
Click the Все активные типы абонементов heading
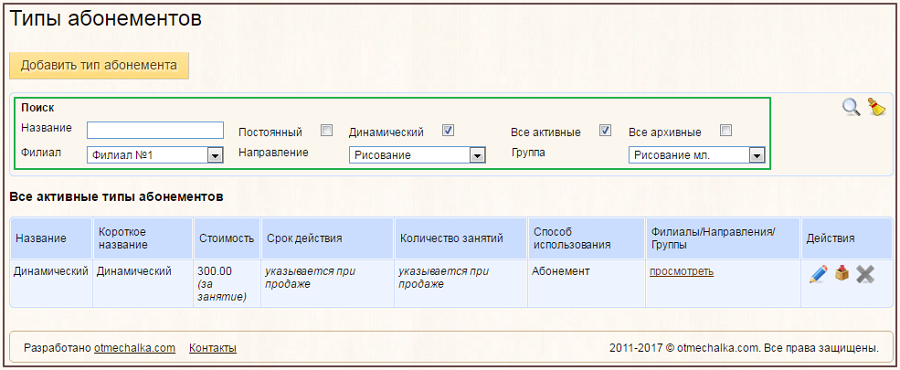pyautogui.click(x=117, y=197)
